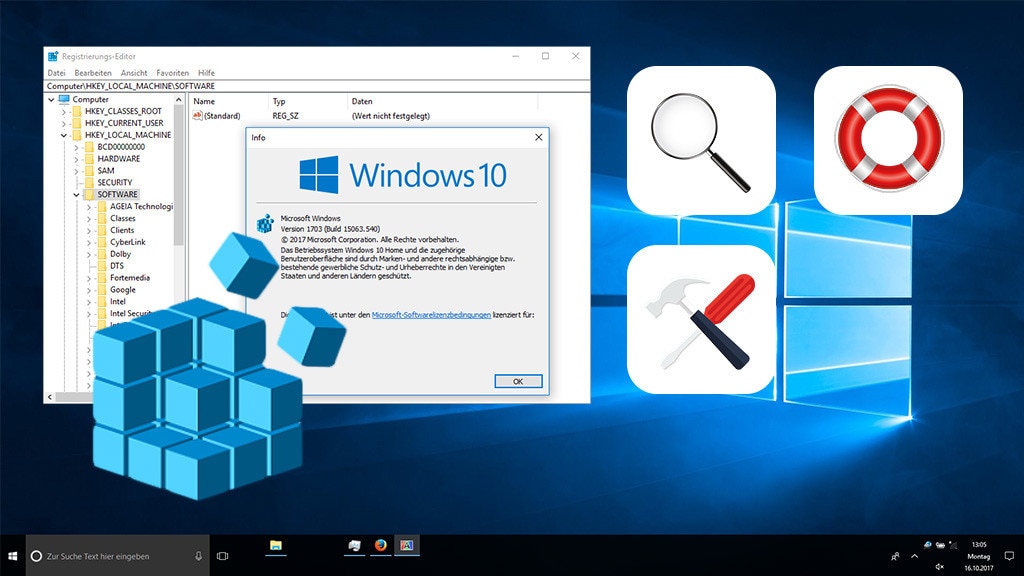Screen dimensions: 1024x576
Task: Open the Ansicht menu
Action: pos(134,72)
